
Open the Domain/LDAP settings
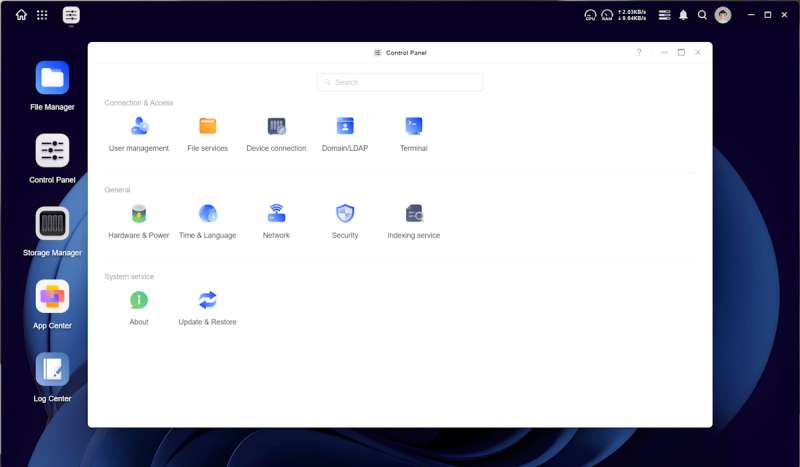345,134
